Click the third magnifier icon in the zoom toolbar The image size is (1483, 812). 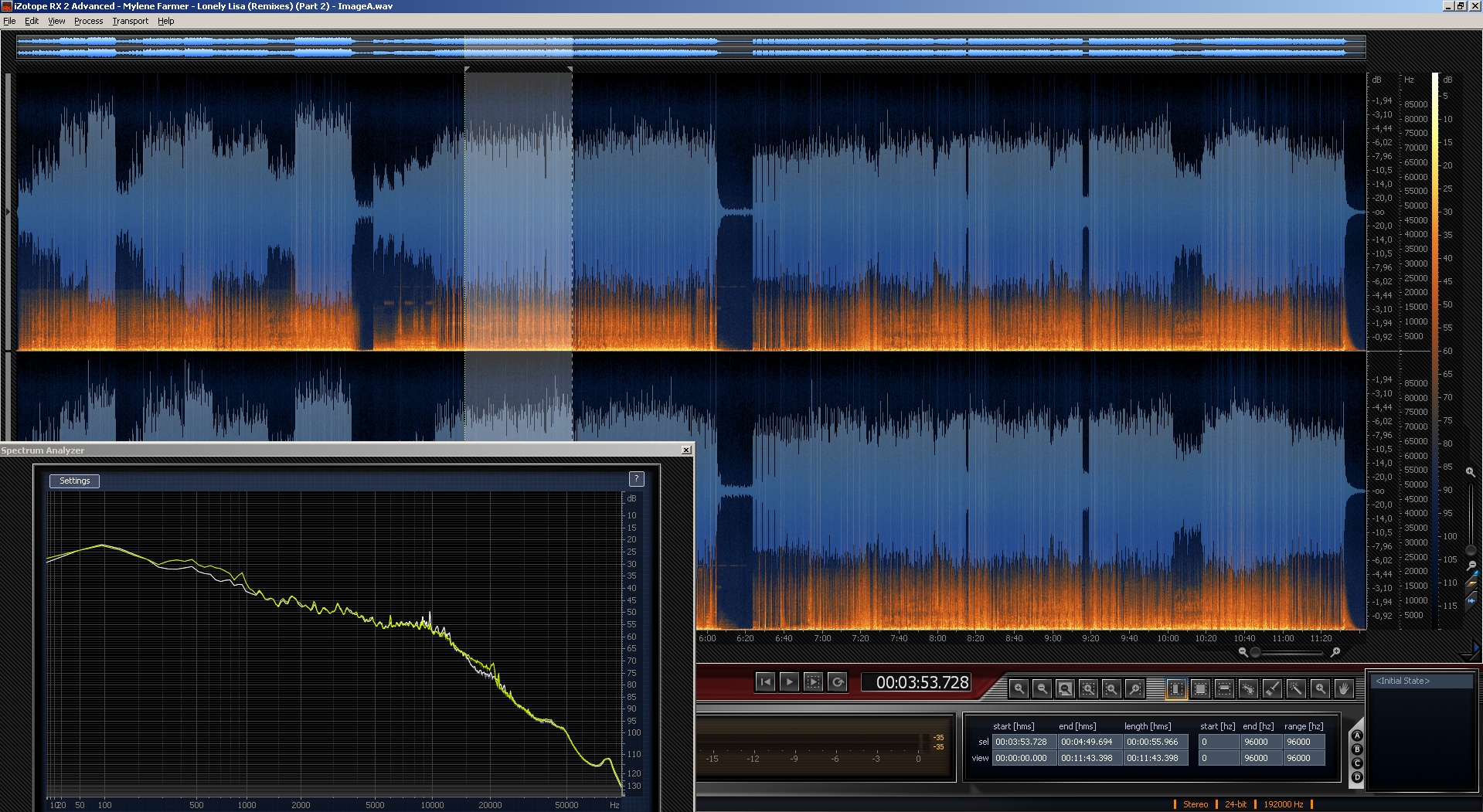click(1065, 688)
